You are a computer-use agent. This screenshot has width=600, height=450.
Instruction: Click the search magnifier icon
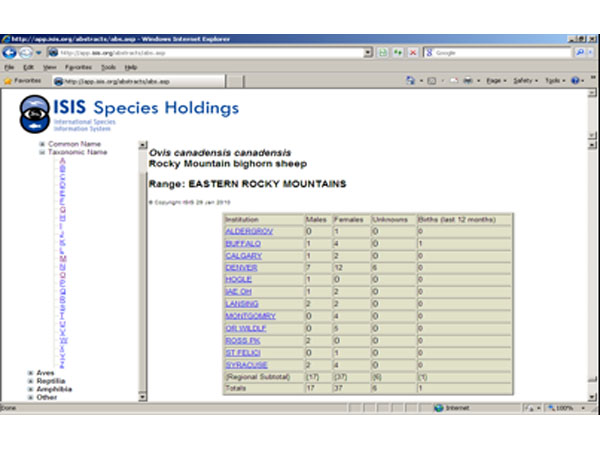[x=581, y=52]
